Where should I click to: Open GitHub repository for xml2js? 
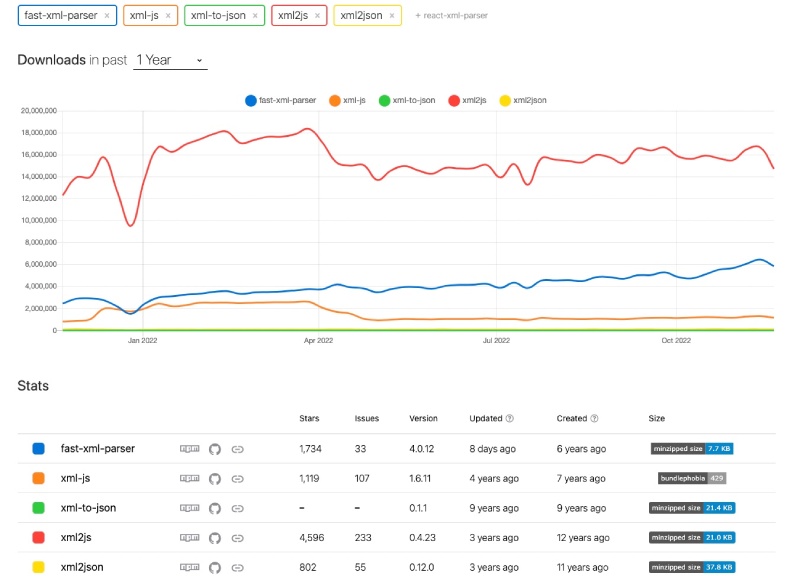pyautogui.click(x=213, y=537)
